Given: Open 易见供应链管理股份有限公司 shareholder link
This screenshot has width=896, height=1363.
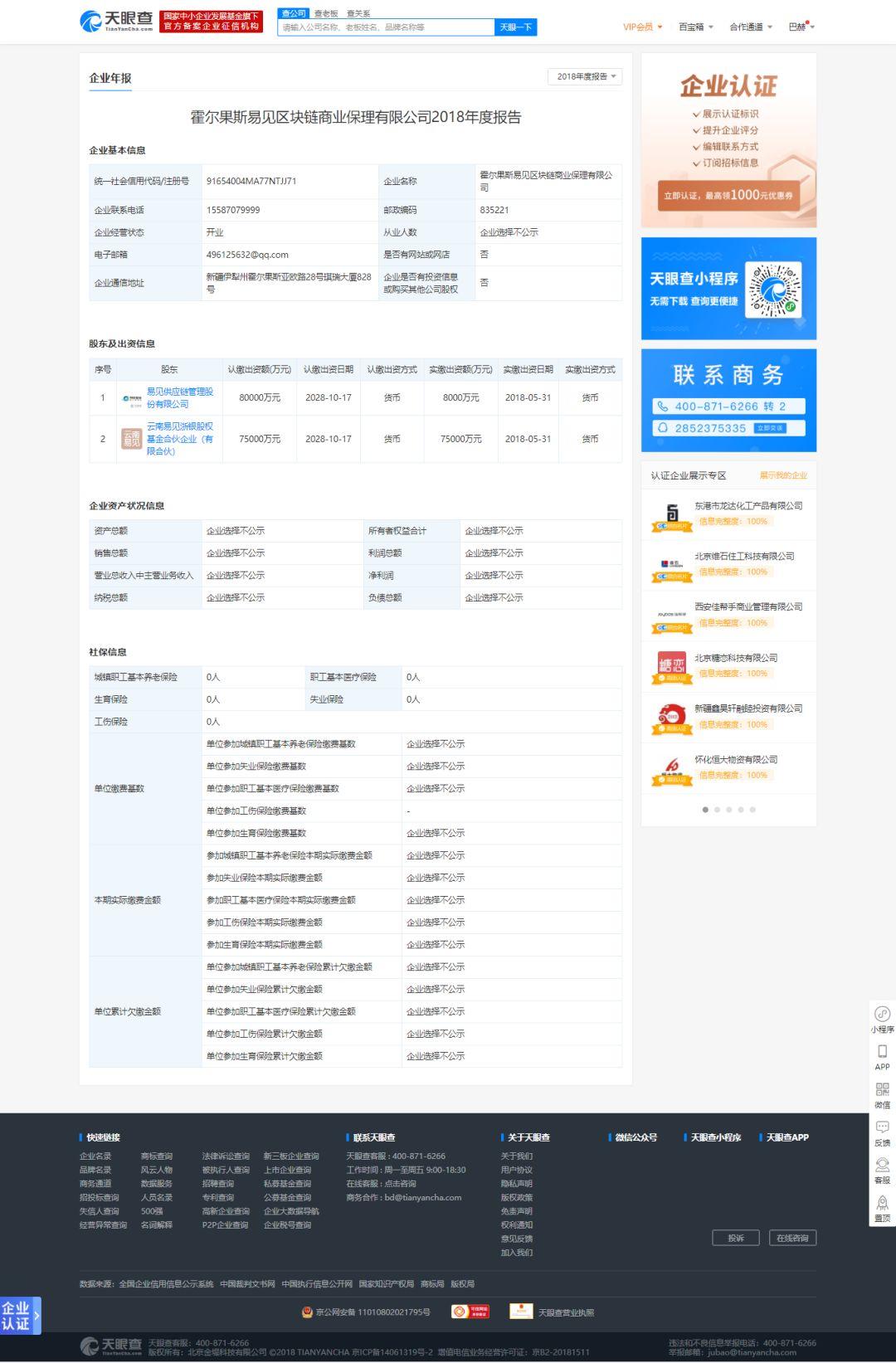Looking at the screenshot, I should point(180,398).
